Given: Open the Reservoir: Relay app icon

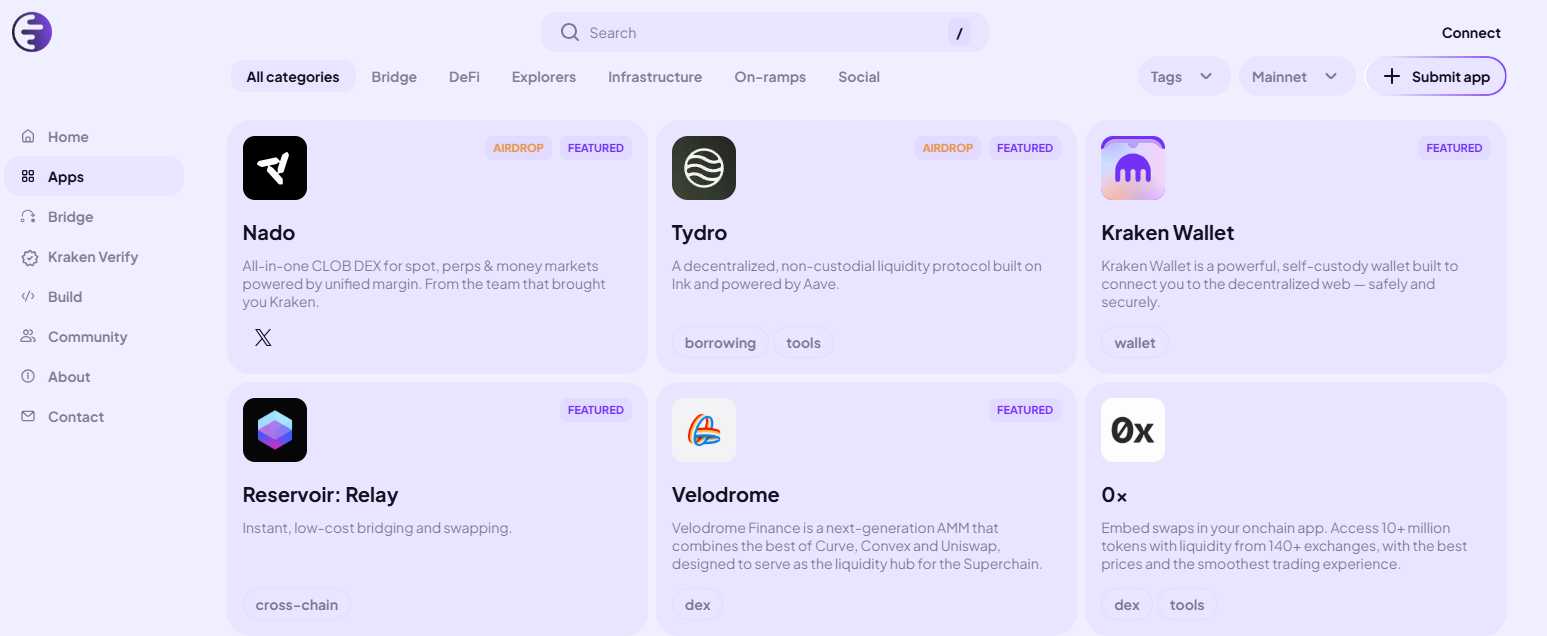Looking at the screenshot, I should pos(274,430).
